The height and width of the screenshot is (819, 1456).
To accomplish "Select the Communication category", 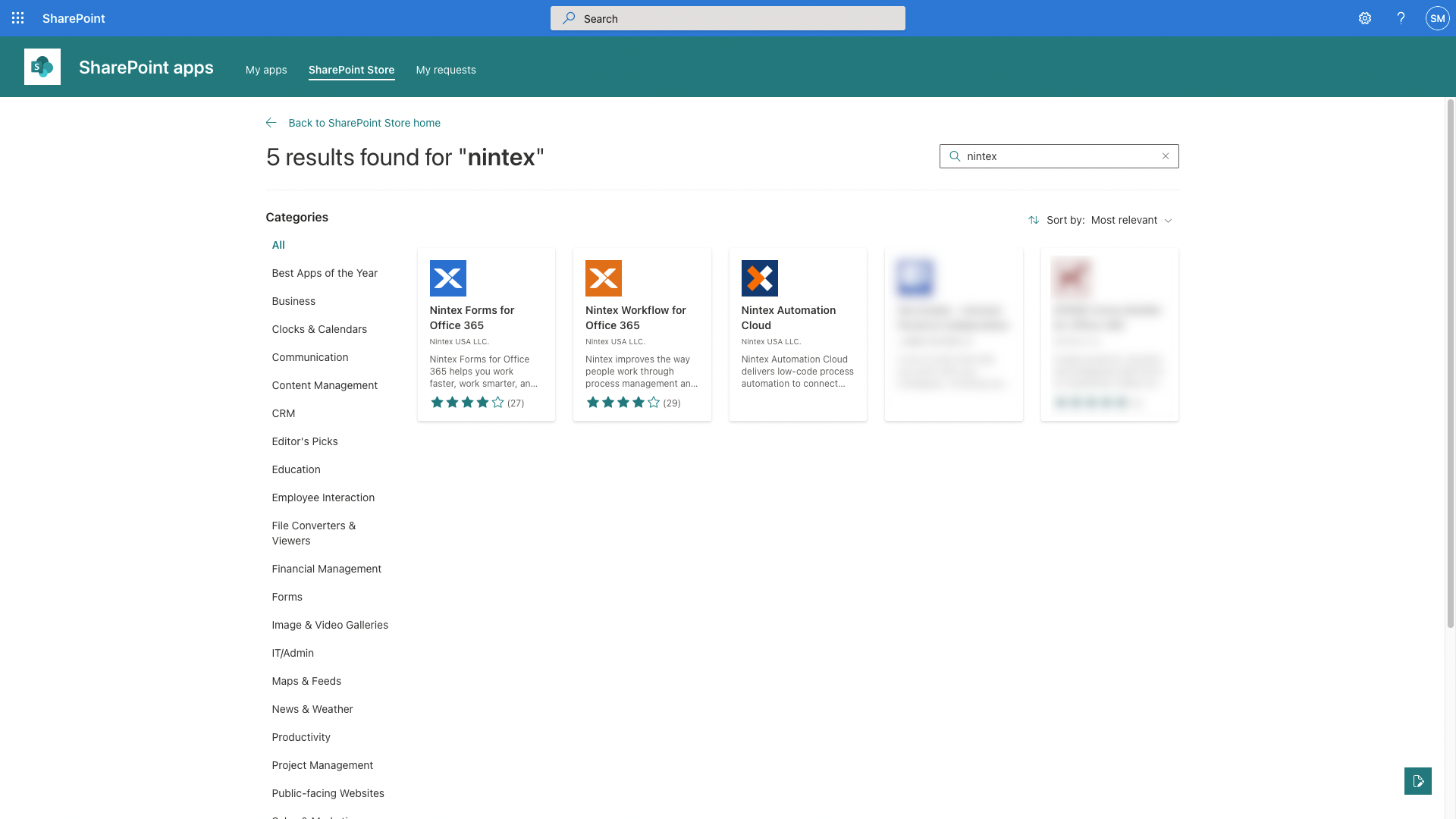I will [x=310, y=357].
